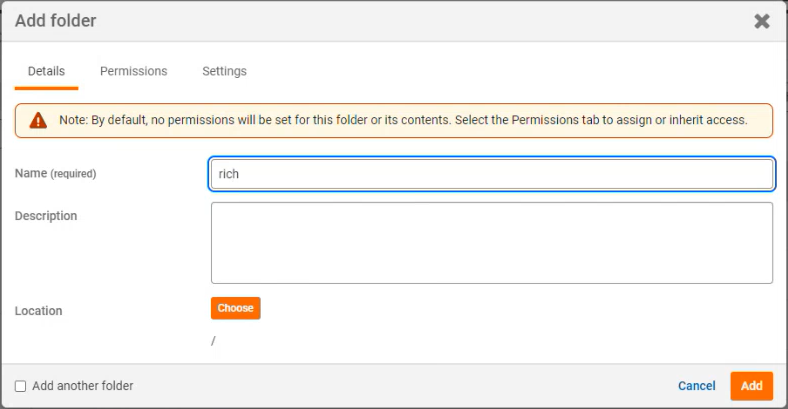Select the Details tab

(x=46, y=71)
